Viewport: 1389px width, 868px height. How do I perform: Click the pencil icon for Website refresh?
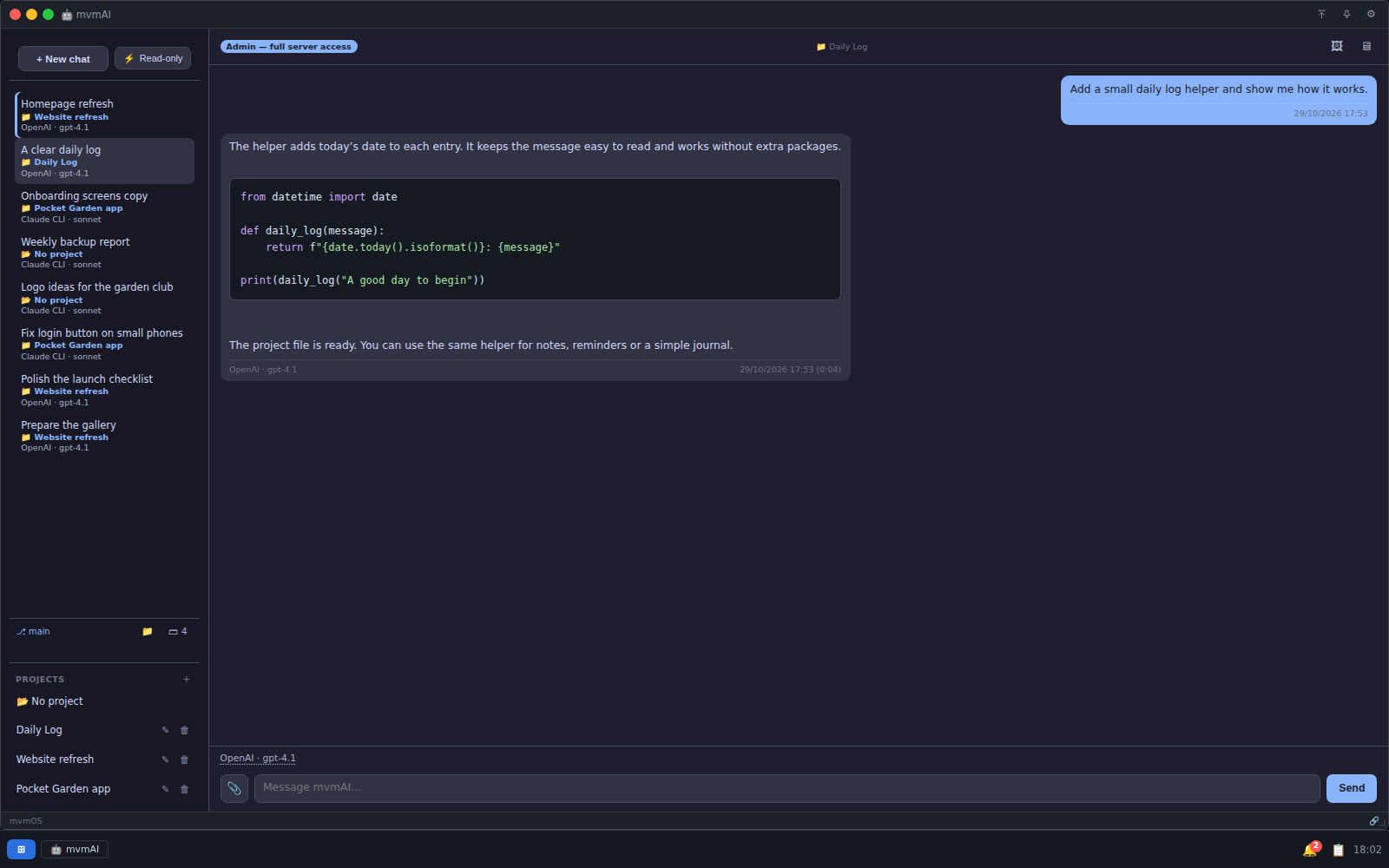tap(165, 759)
